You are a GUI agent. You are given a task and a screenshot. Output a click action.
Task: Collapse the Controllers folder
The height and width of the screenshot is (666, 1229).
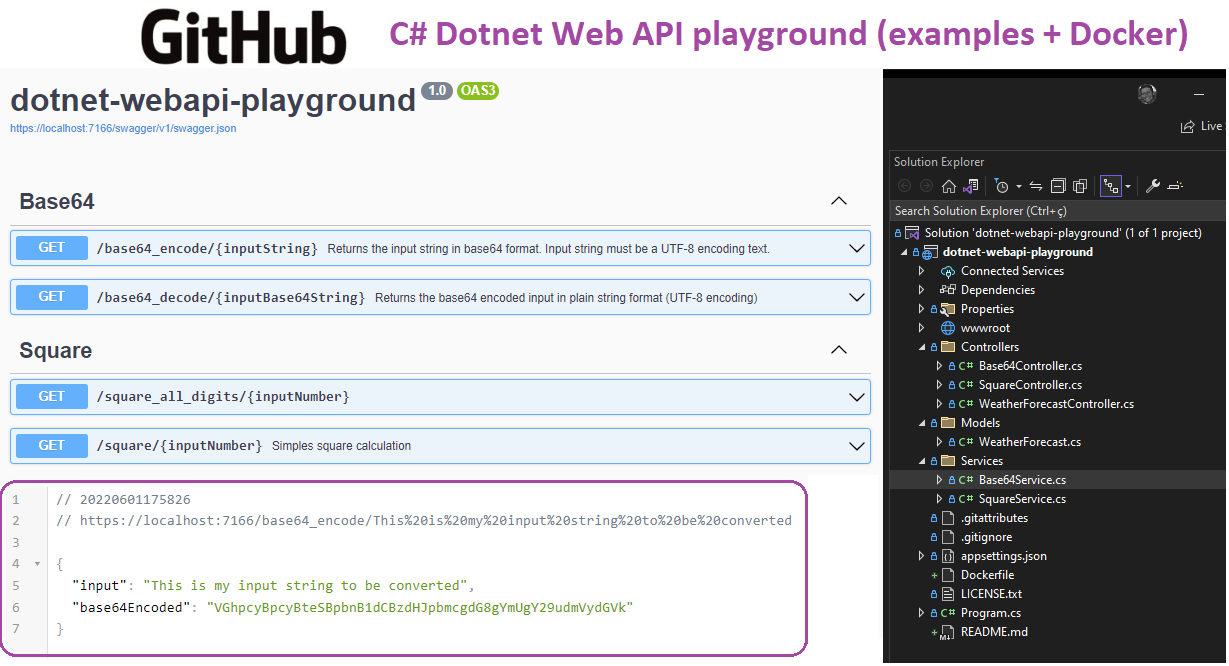(x=922, y=347)
